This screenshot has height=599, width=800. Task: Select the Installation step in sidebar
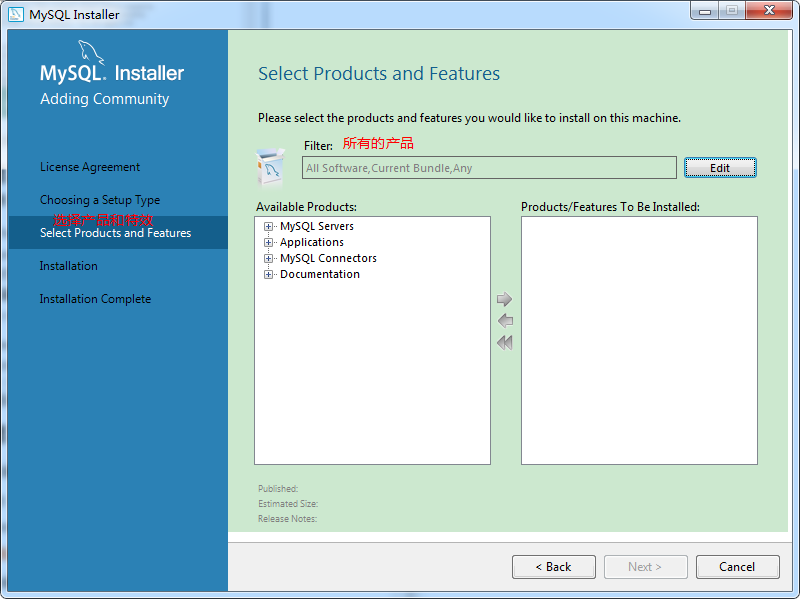[x=69, y=266]
